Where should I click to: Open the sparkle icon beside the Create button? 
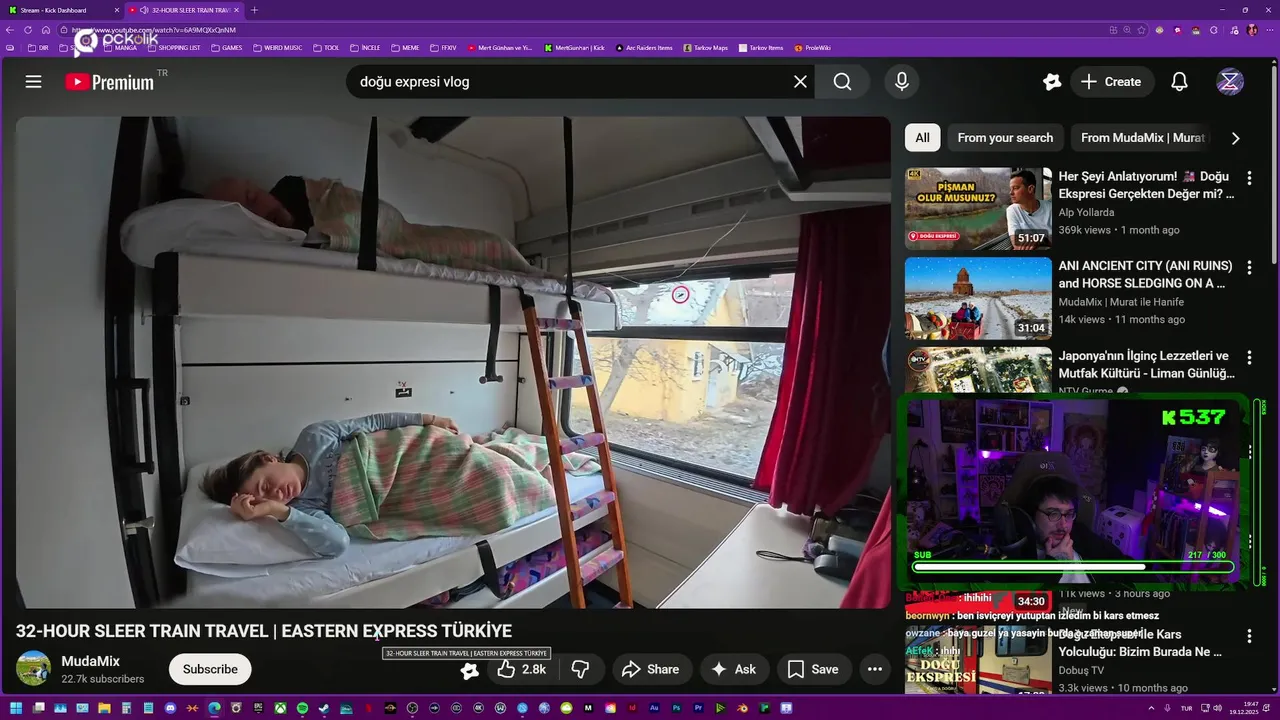tap(1051, 82)
